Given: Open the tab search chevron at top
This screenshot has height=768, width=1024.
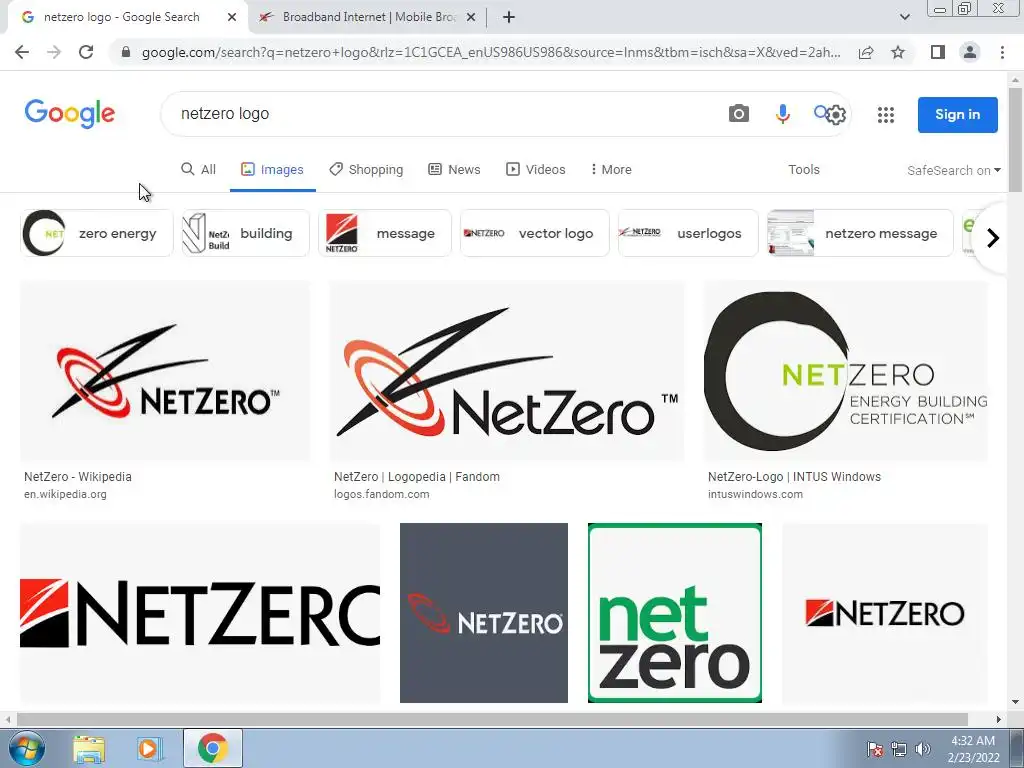Looking at the screenshot, I should click(x=904, y=17).
